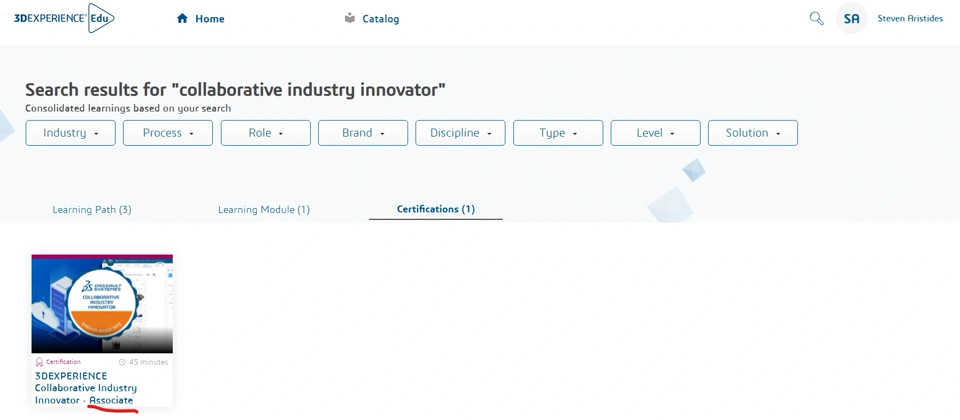Click the clock duration icon on card

(122, 362)
